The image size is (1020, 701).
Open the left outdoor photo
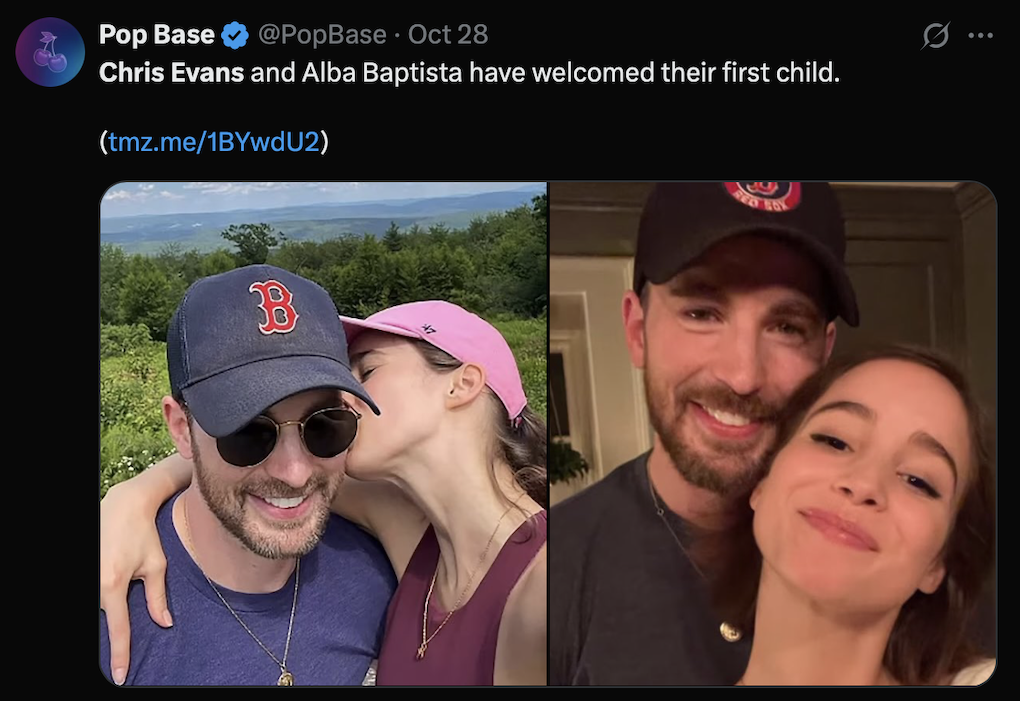point(323,433)
